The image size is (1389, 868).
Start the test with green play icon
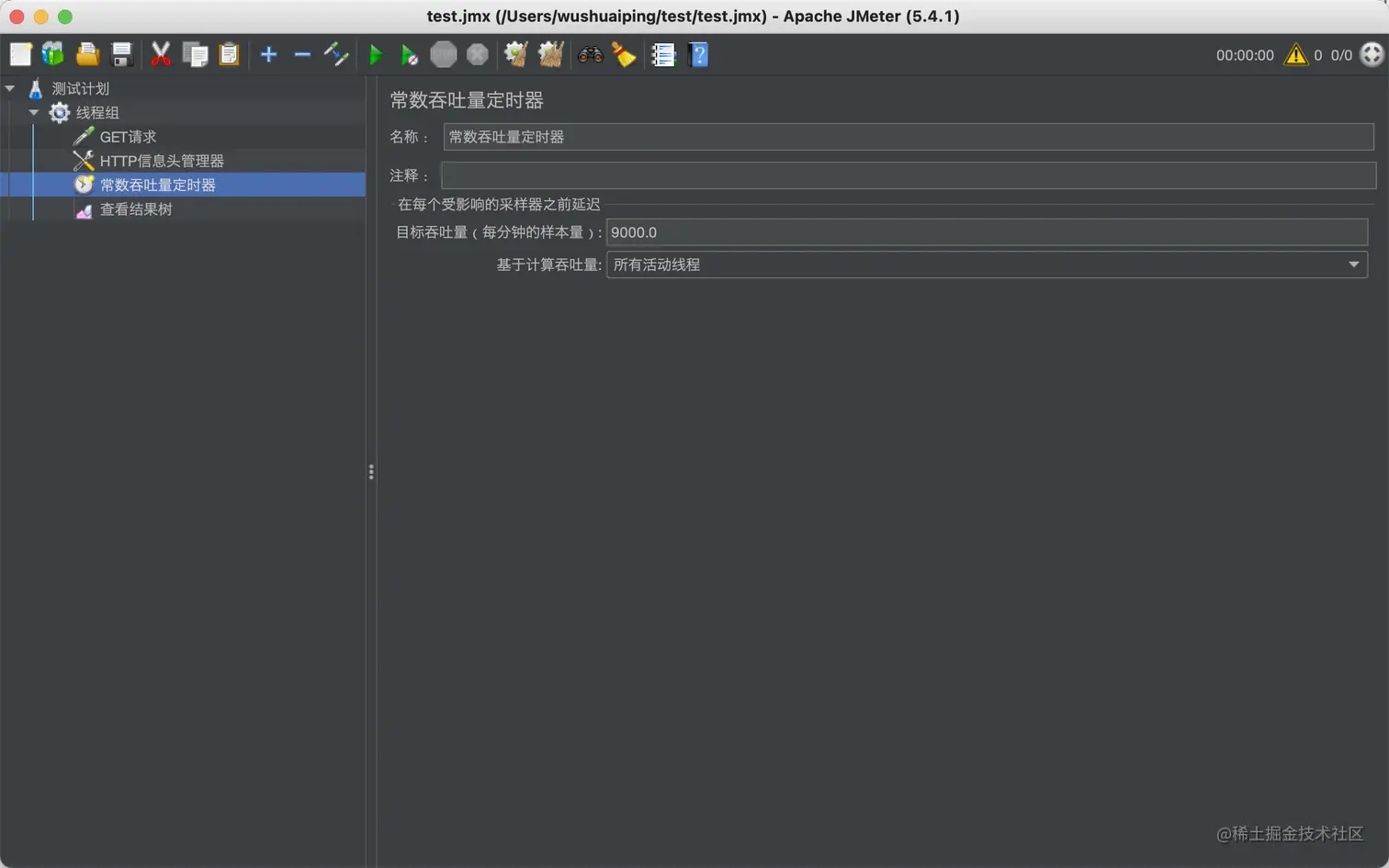[376, 55]
